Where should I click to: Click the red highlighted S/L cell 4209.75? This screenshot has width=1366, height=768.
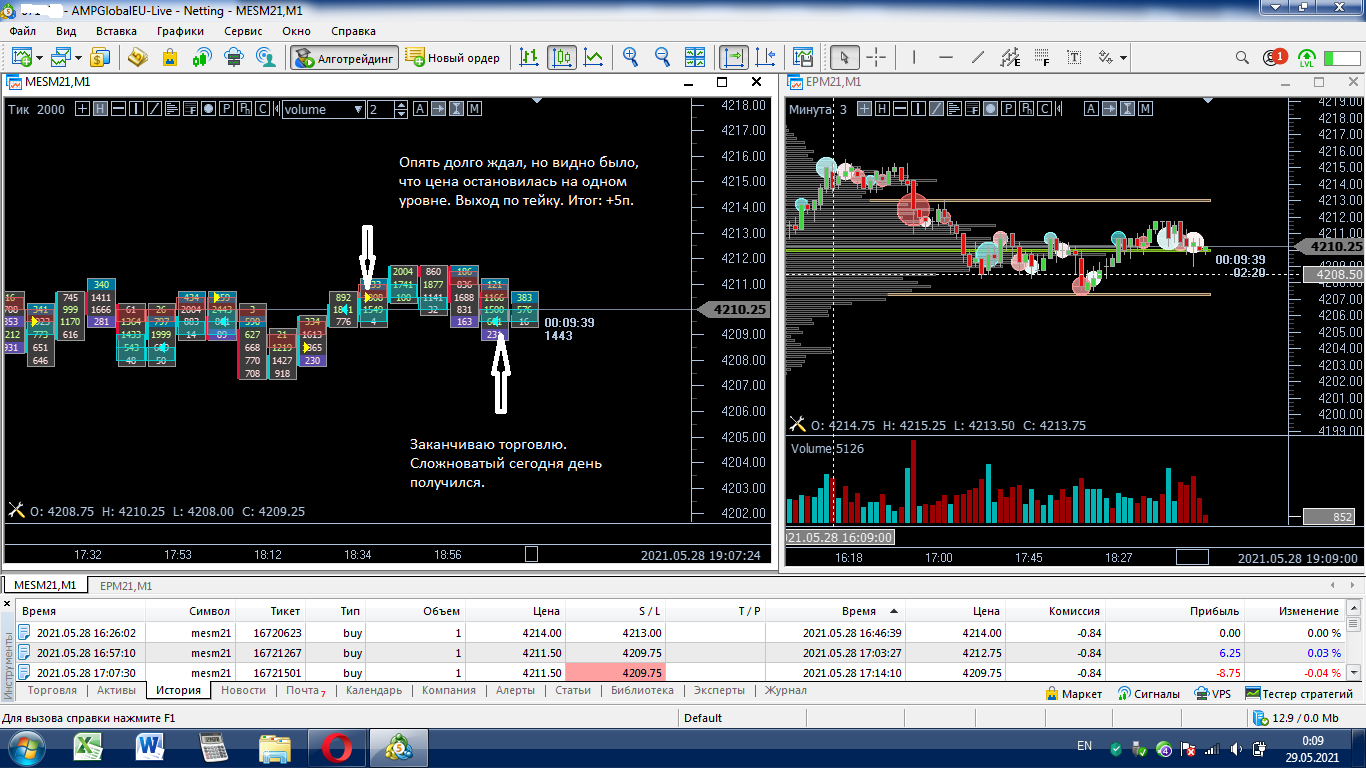tap(615, 673)
